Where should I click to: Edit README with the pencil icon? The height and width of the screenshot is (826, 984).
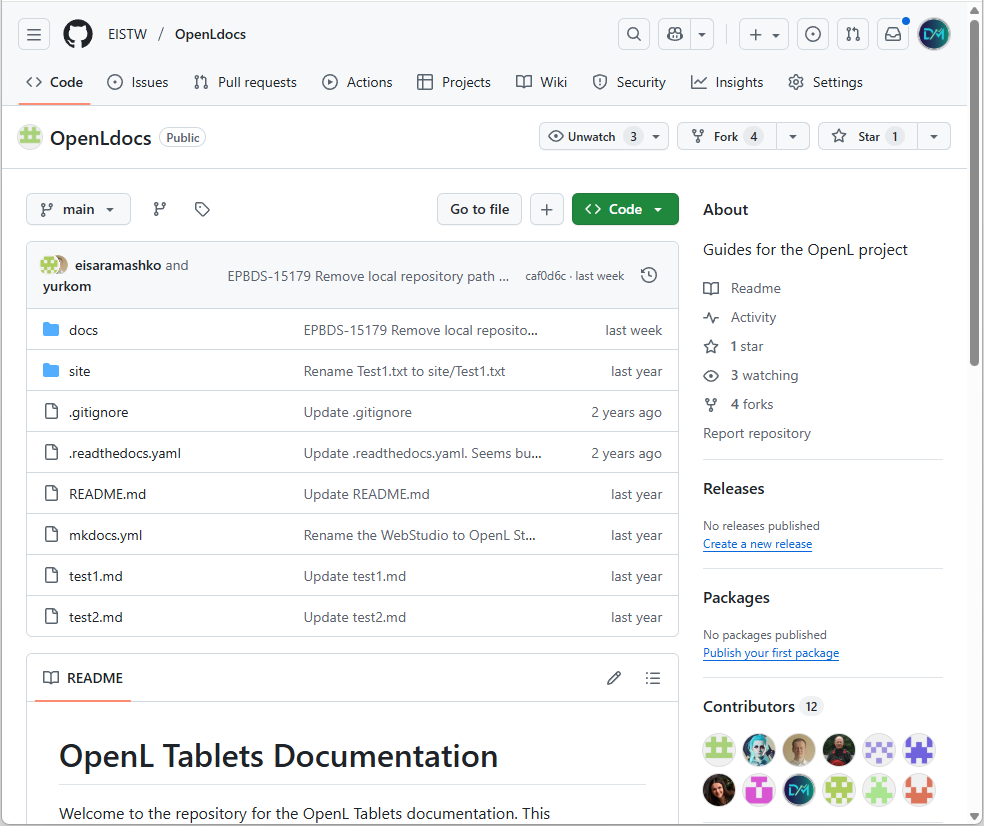click(614, 678)
